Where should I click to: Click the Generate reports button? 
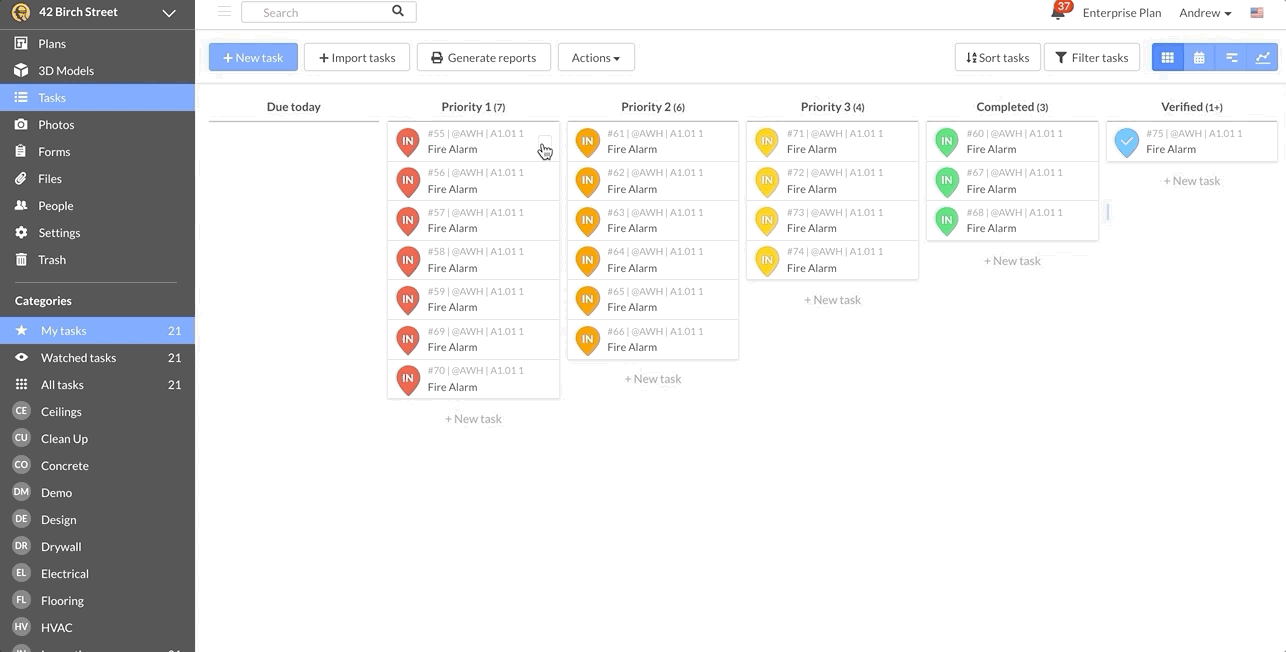tap(483, 57)
